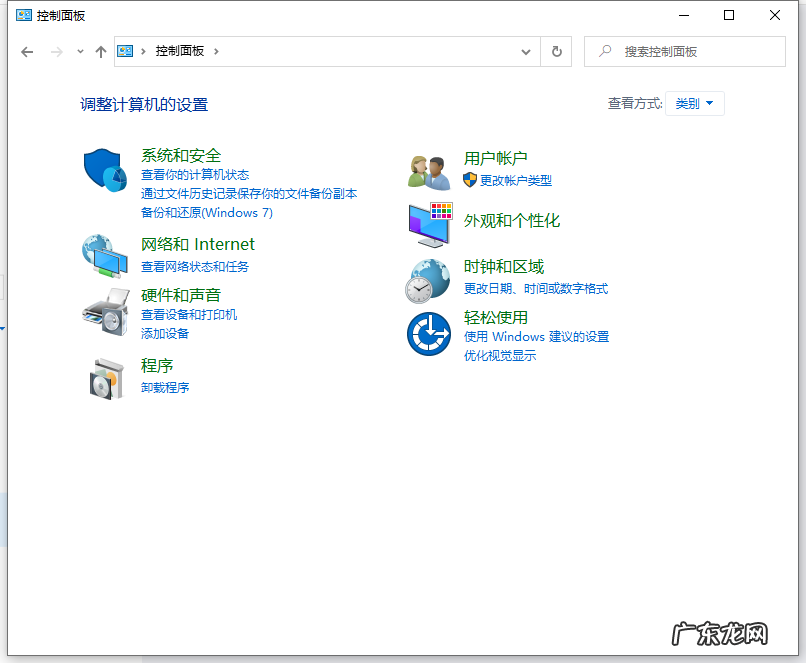Click the refresh icon next to the address bar

[x=556, y=51]
